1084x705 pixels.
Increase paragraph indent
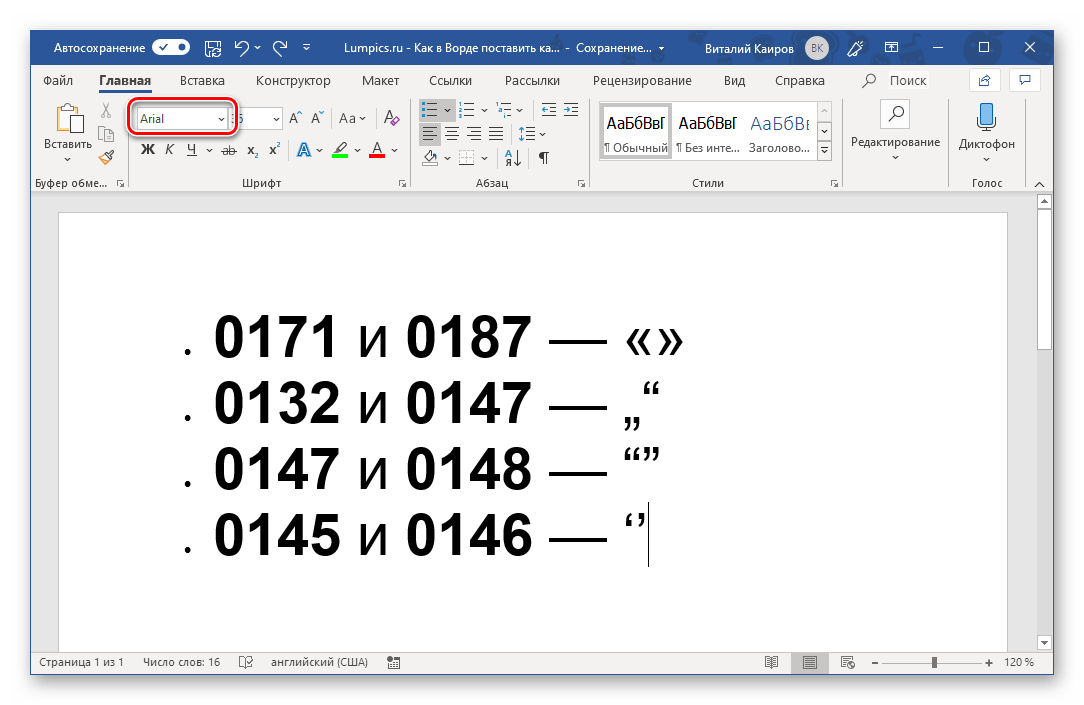point(571,110)
